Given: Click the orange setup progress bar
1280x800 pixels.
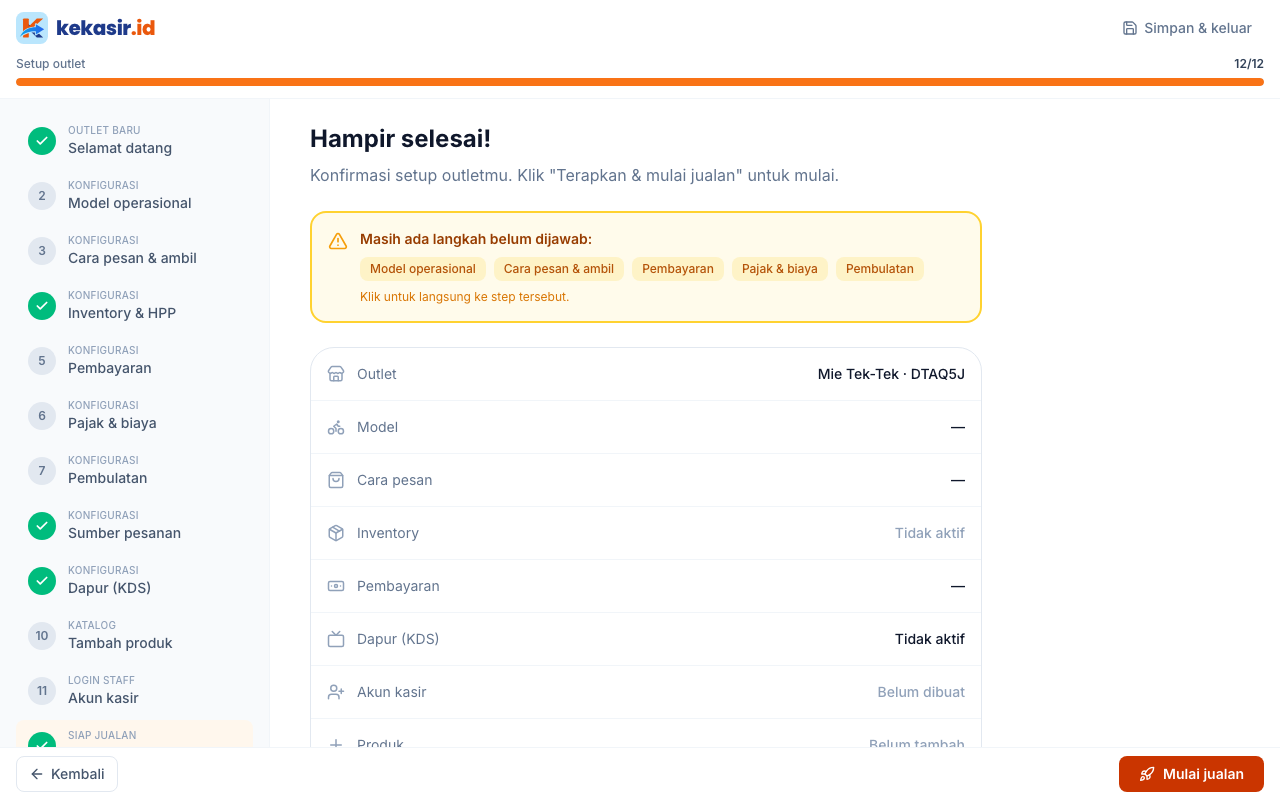Looking at the screenshot, I should click(640, 82).
